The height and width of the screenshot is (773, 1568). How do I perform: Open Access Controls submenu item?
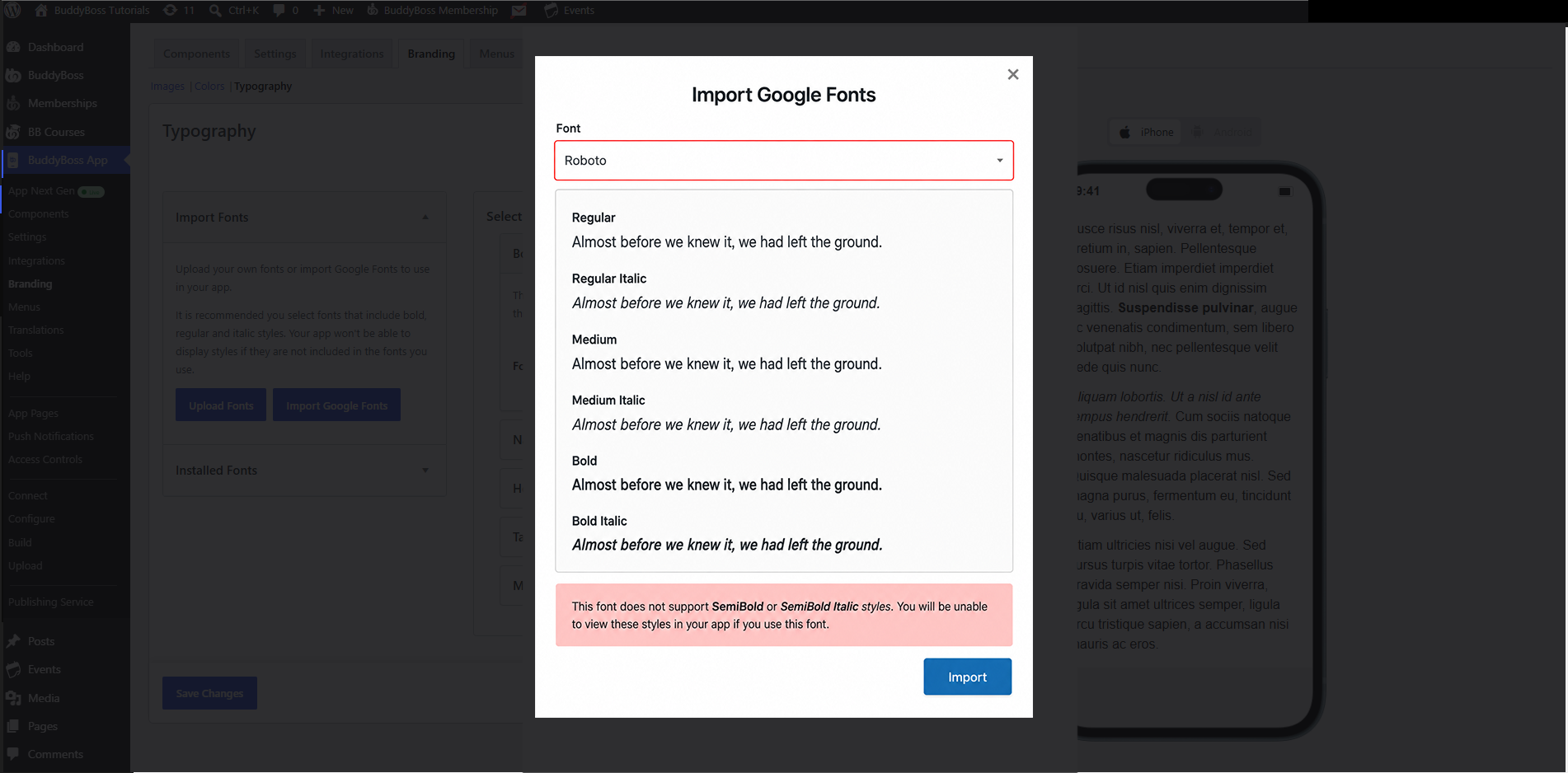tap(45, 459)
